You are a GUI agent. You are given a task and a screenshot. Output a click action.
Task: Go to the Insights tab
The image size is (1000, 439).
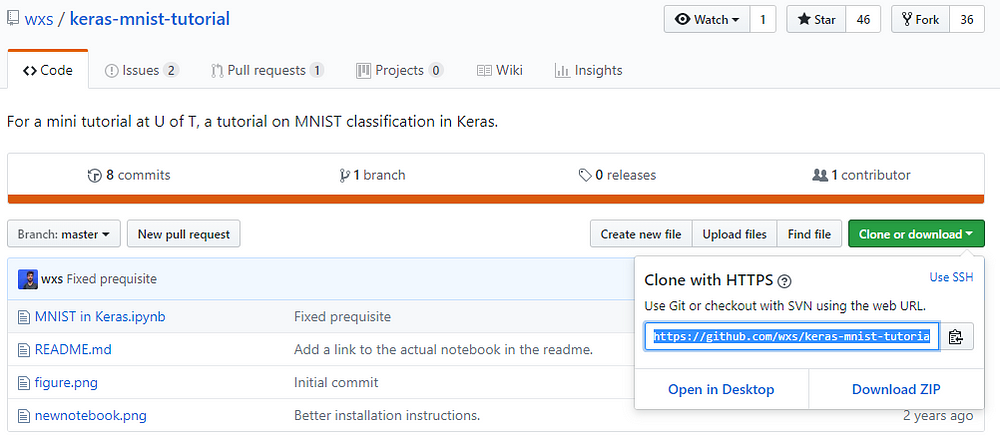tap(589, 70)
